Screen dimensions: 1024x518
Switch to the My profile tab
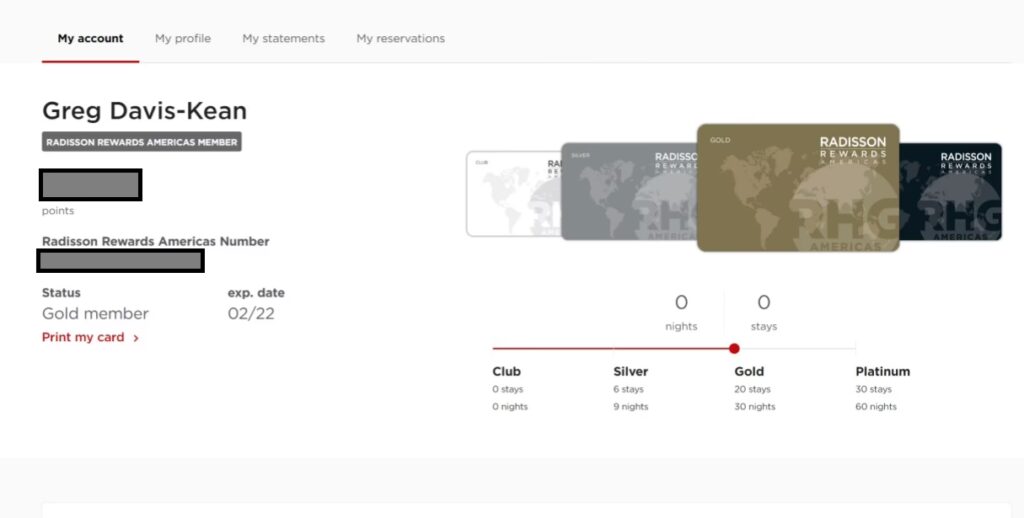(182, 39)
